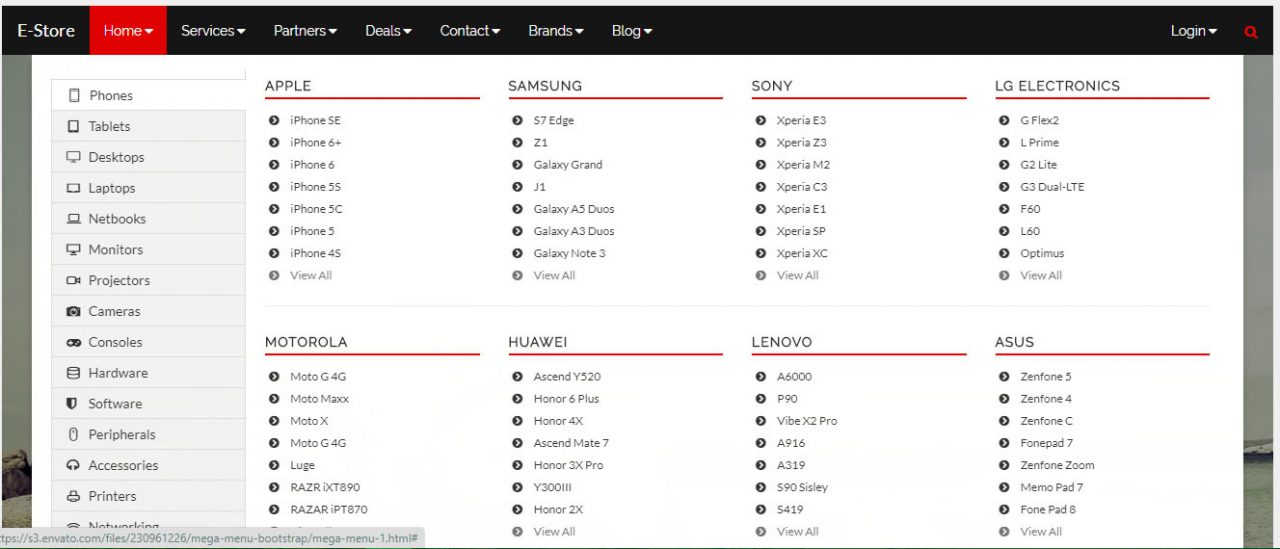Open the Zenfone Zoom link
Viewport: 1280px width, 549px height.
[1057, 465]
